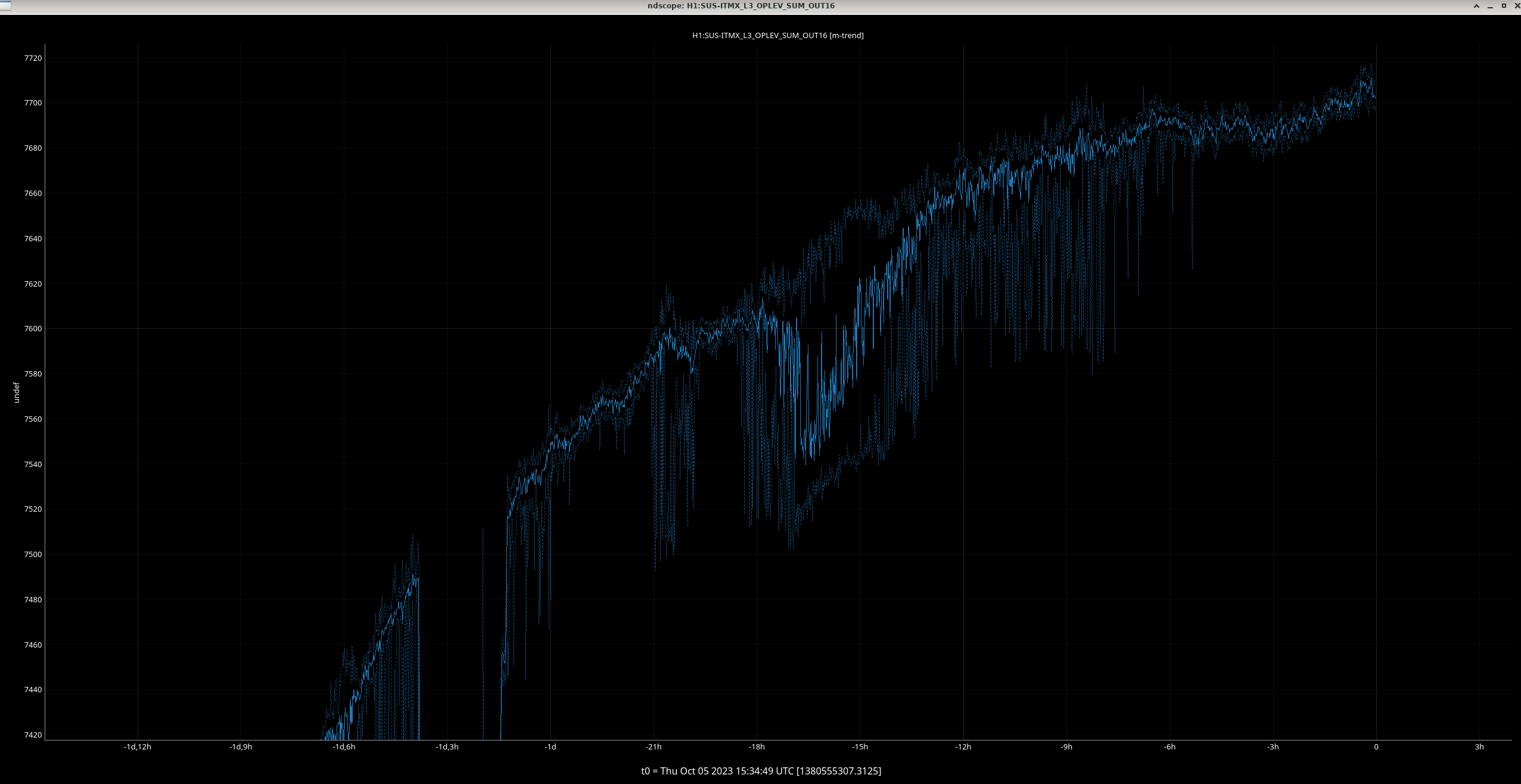Viewport: 1521px width, 784px height.
Task: Click the 7560 y-axis tick label
Action: (33, 419)
